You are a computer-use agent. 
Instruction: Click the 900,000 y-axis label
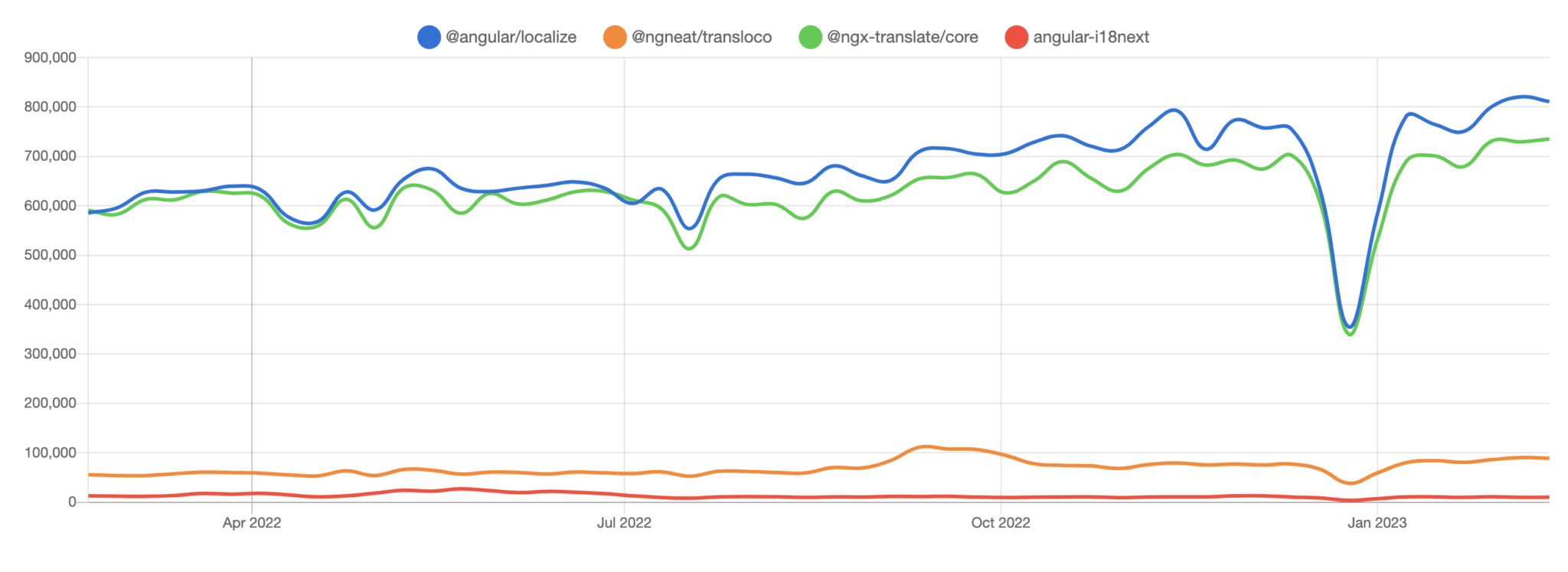tap(51, 57)
